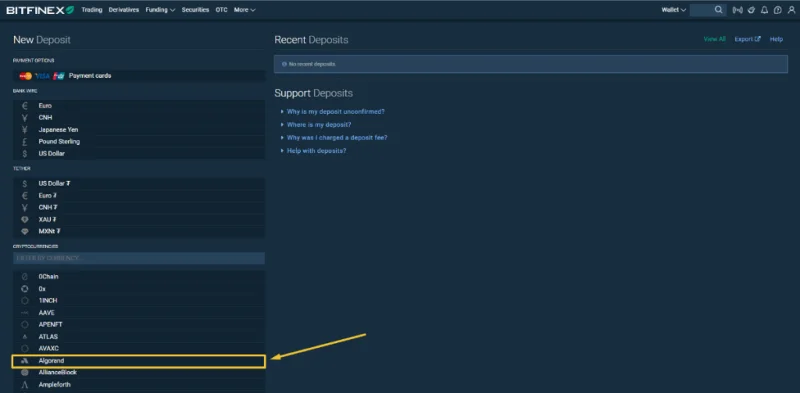Viewport: 800px width, 393px height.
Task: Select 0Chain cryptocurrency
Action: (139, 277)
